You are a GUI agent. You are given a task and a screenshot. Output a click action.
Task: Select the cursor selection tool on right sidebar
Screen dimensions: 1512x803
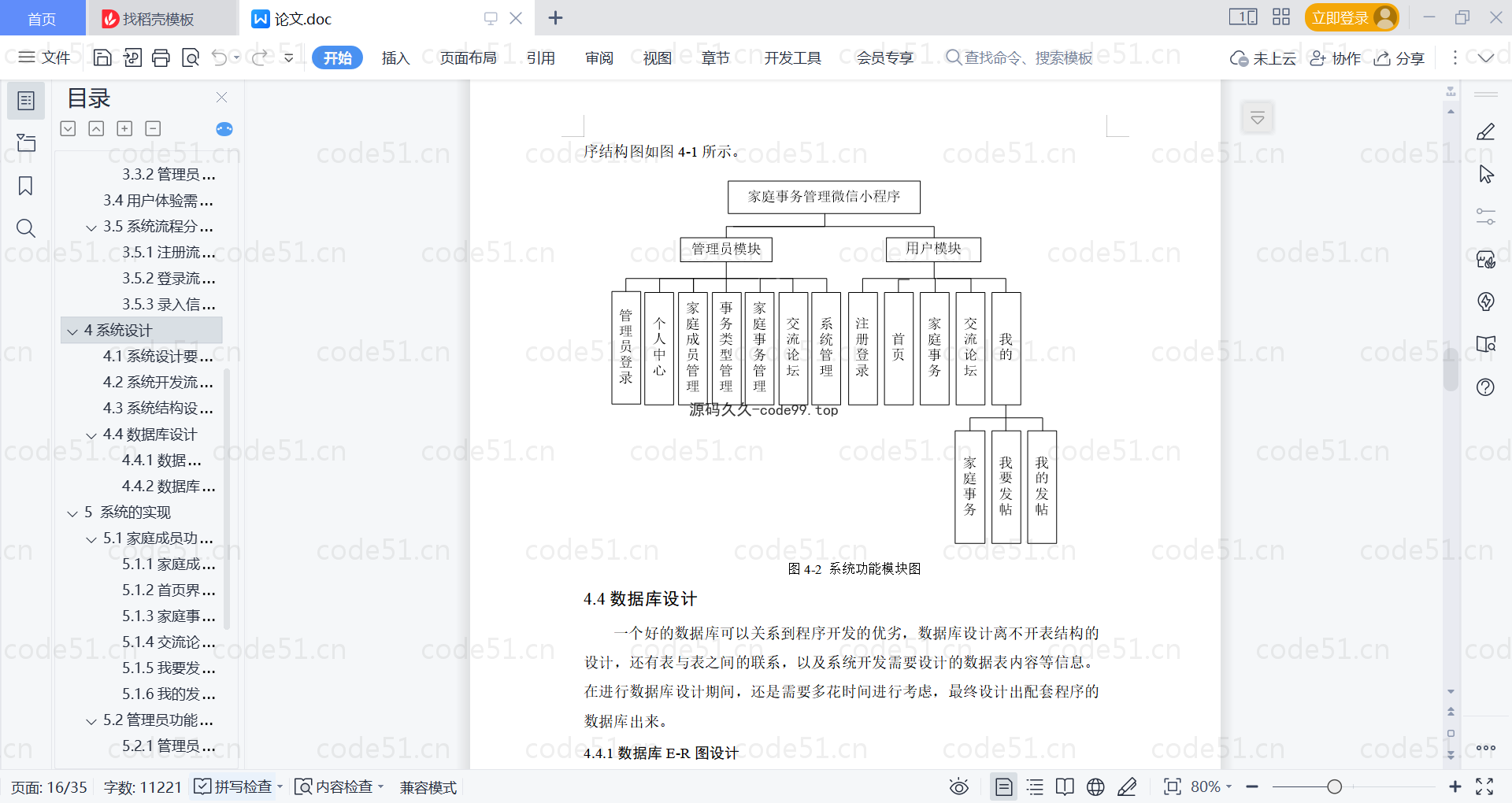click(1485, 174)
